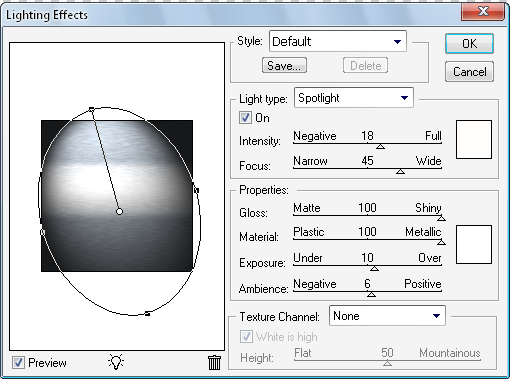Click the Save... button

coord(284,65)
